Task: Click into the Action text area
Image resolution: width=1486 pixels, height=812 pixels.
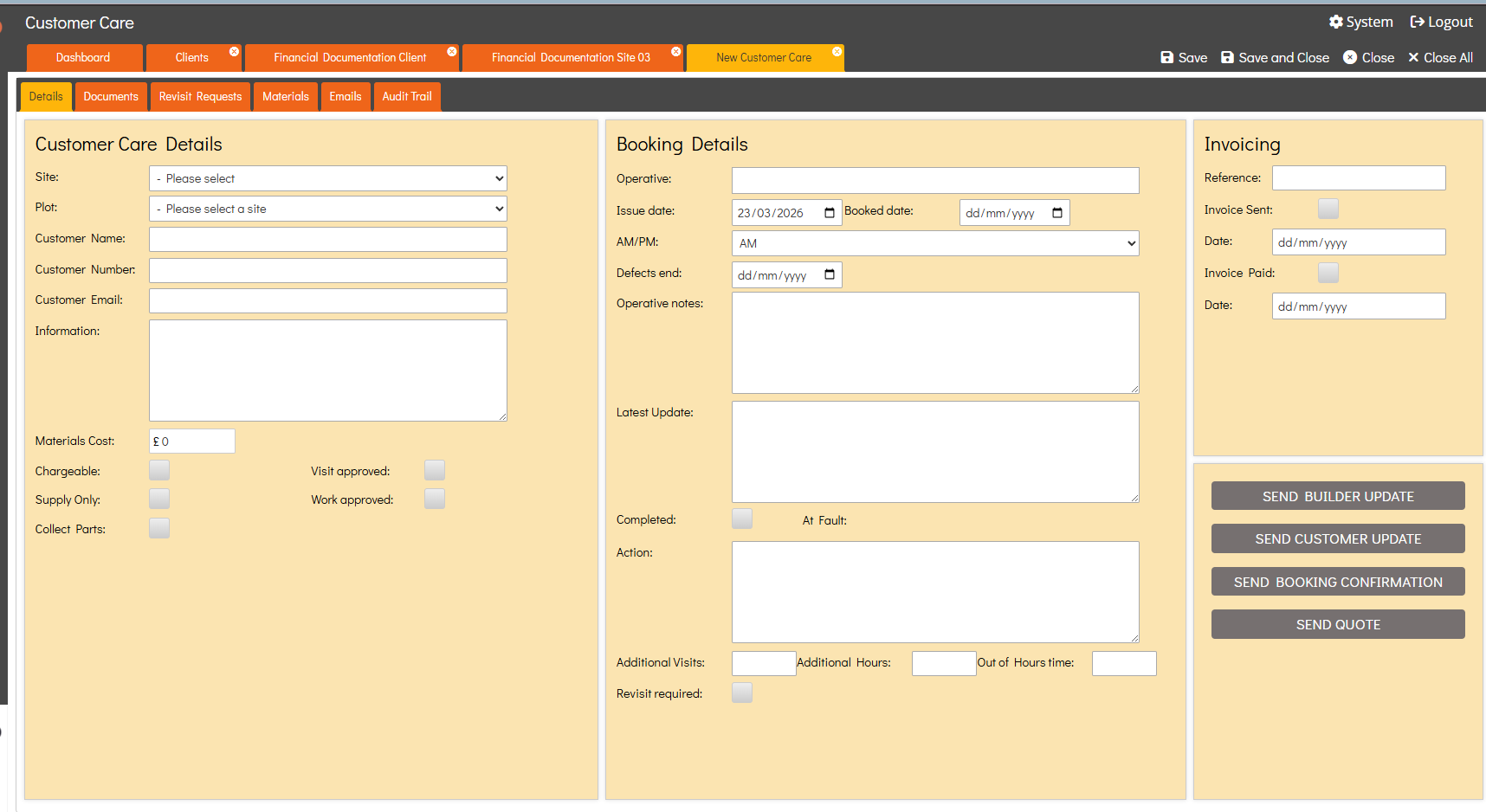Action: [x=935, y=592]
